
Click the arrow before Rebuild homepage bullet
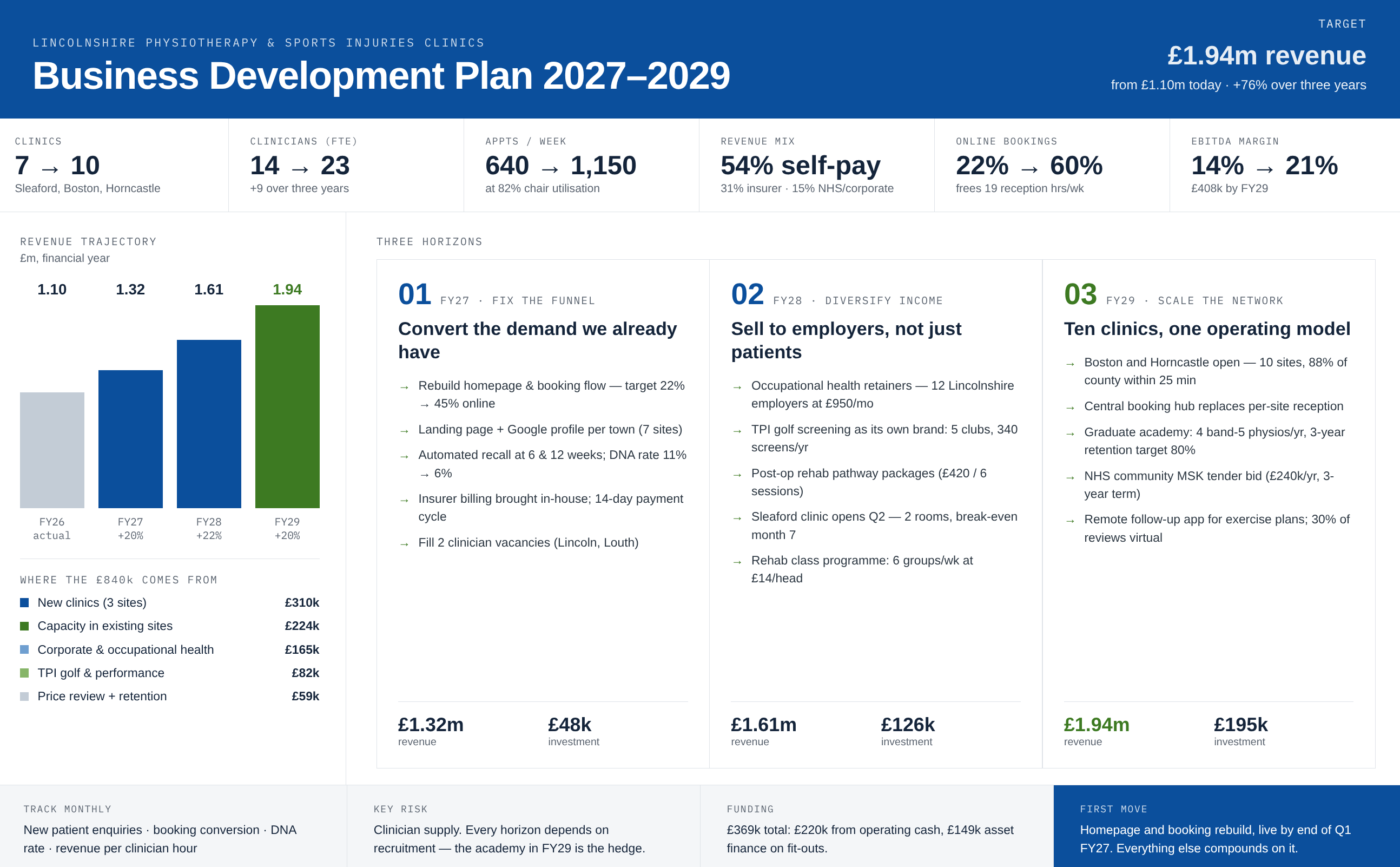(x=404, y=387)
